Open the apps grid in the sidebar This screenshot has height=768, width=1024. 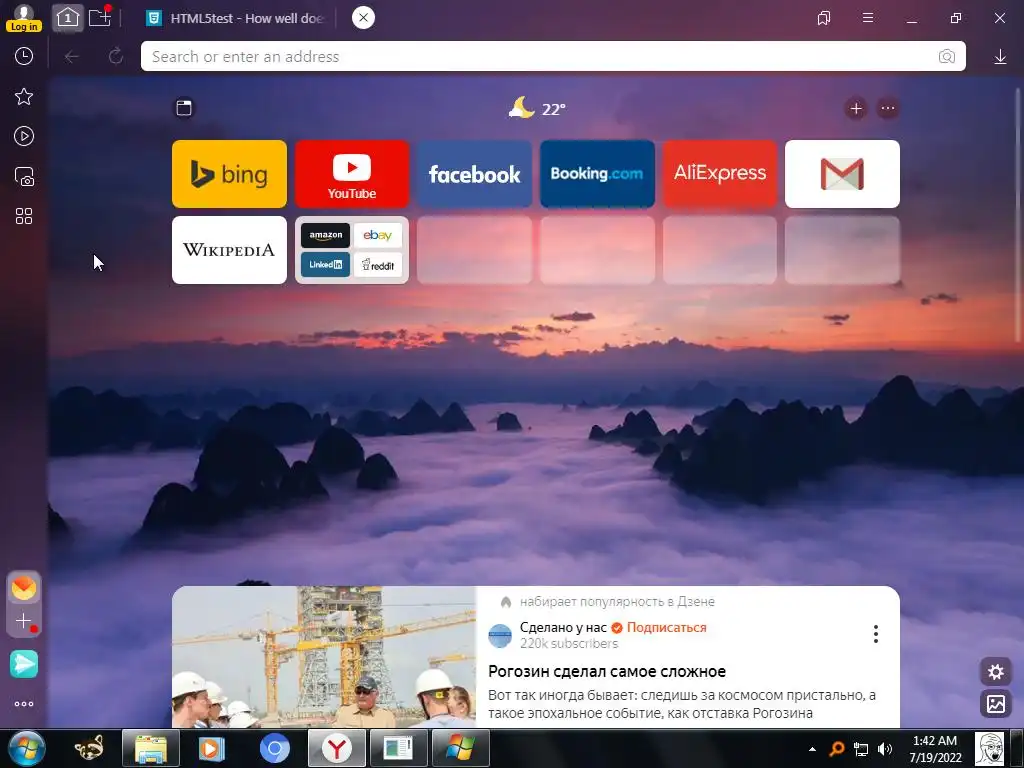coord(24,216)
